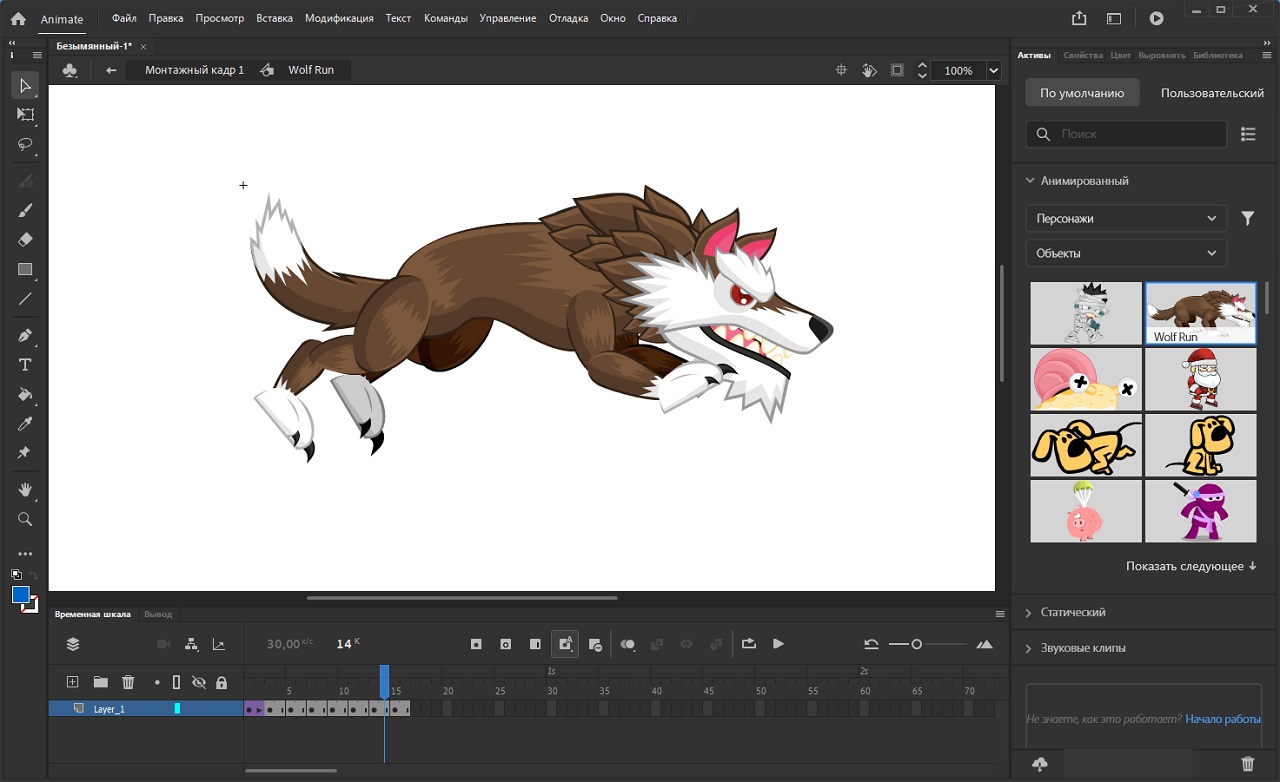Pick the Paint Bucket tool

tap(26, 394)
